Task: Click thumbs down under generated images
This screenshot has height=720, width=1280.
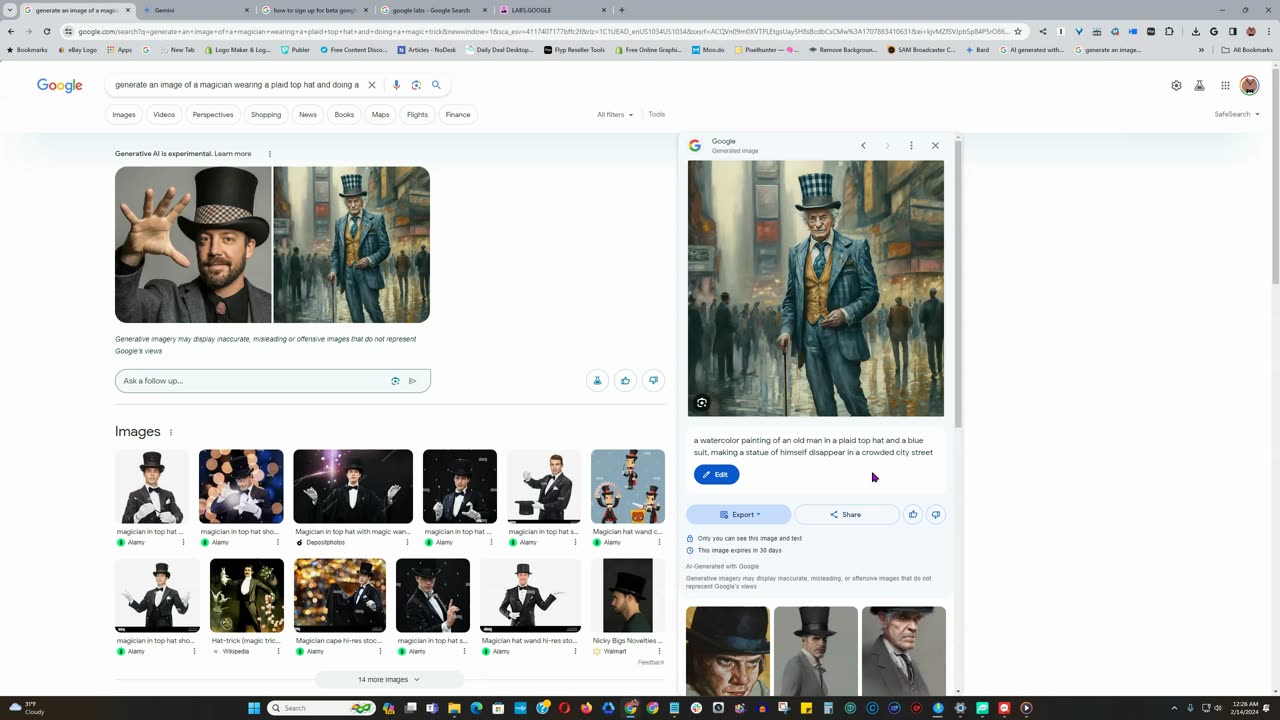Action: coord(653,380)
